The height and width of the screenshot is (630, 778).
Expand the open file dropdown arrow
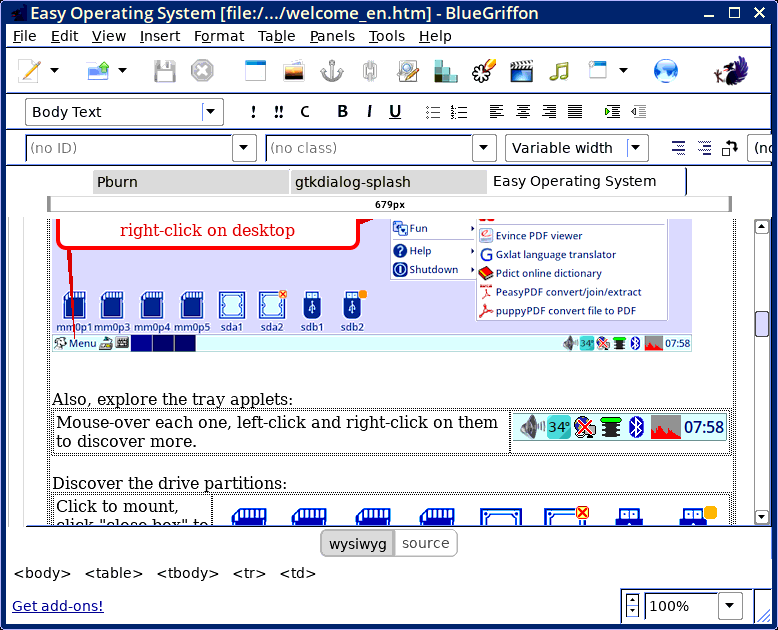pos(123,70)
